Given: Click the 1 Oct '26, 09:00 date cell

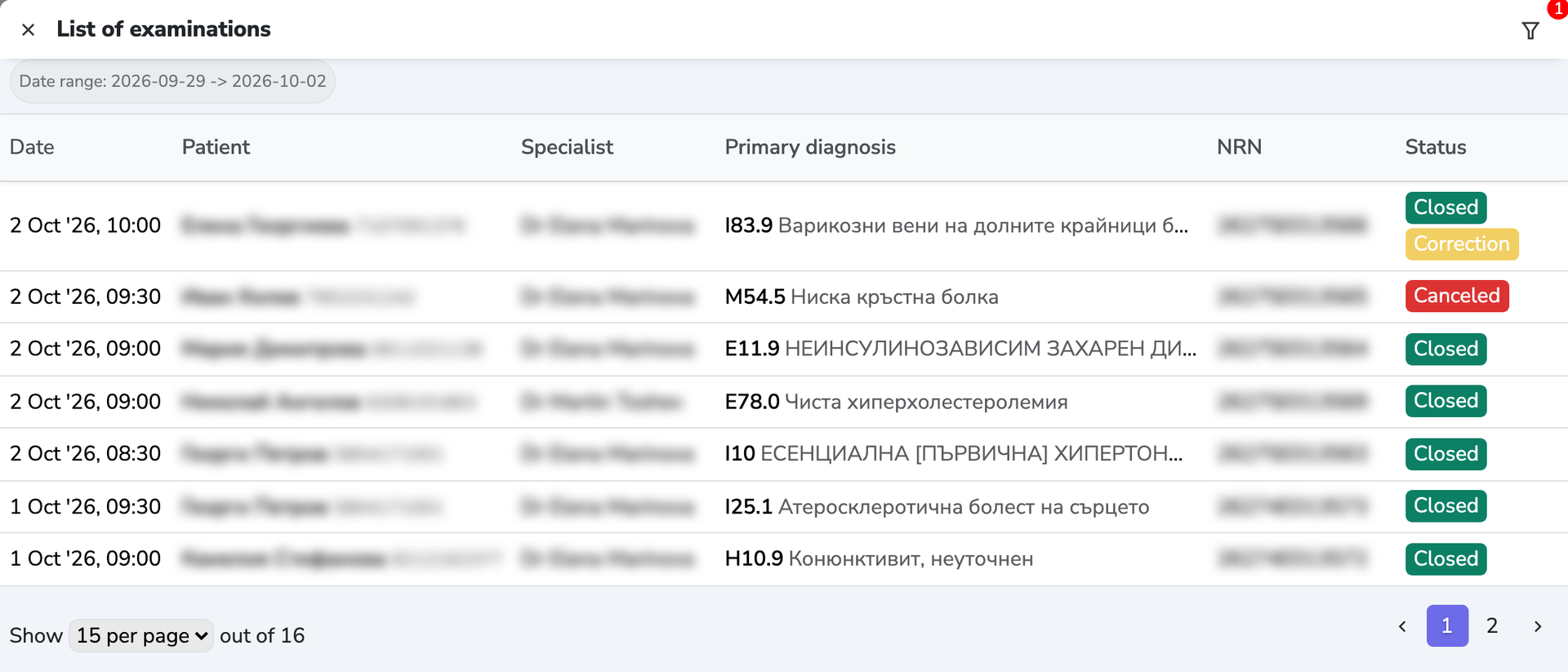Looking at the screenshot, I should (85, 559).
